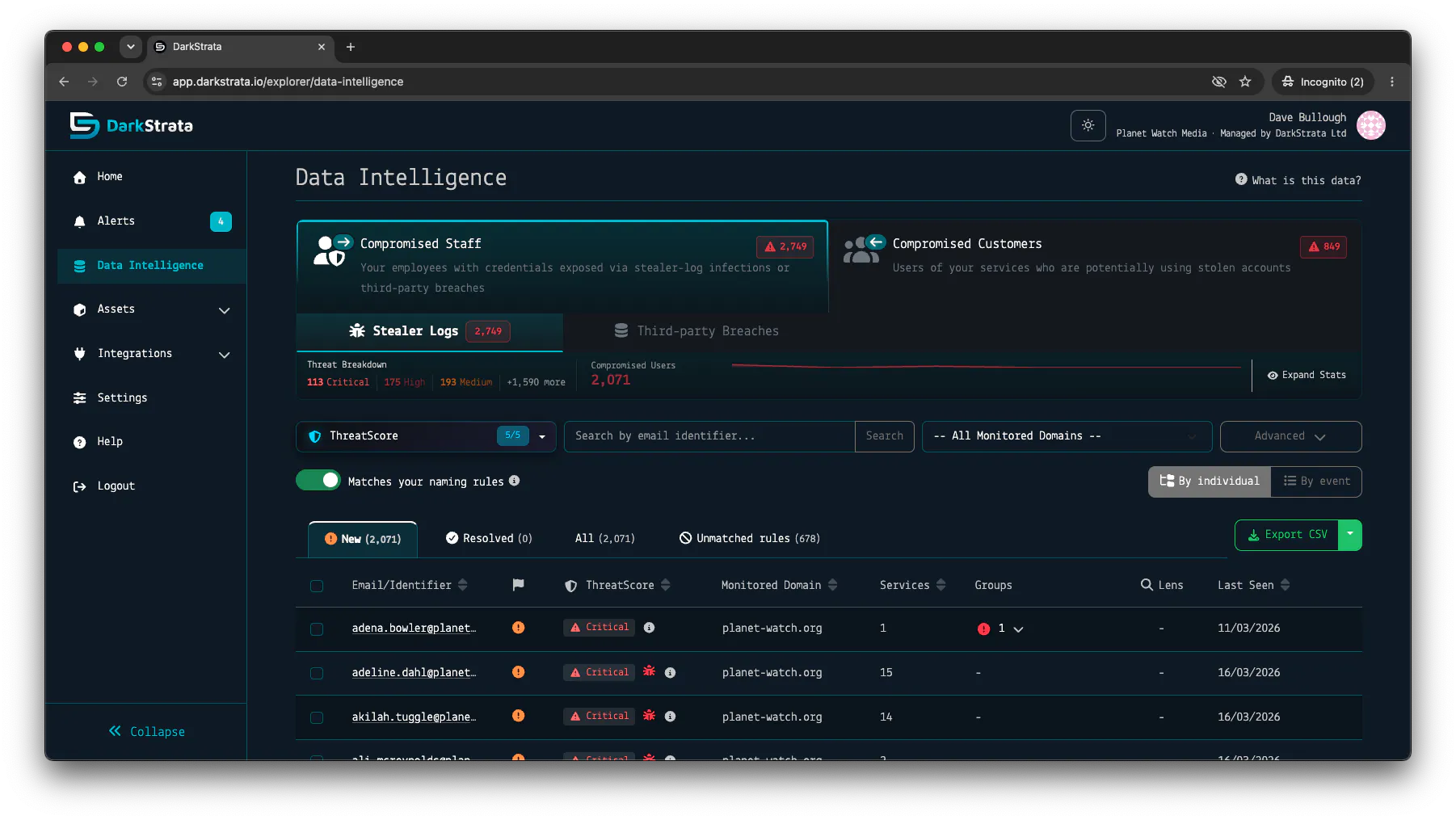
Task: Open the Dave Bullough avatar menu
Action: [x=1370, y=125]
